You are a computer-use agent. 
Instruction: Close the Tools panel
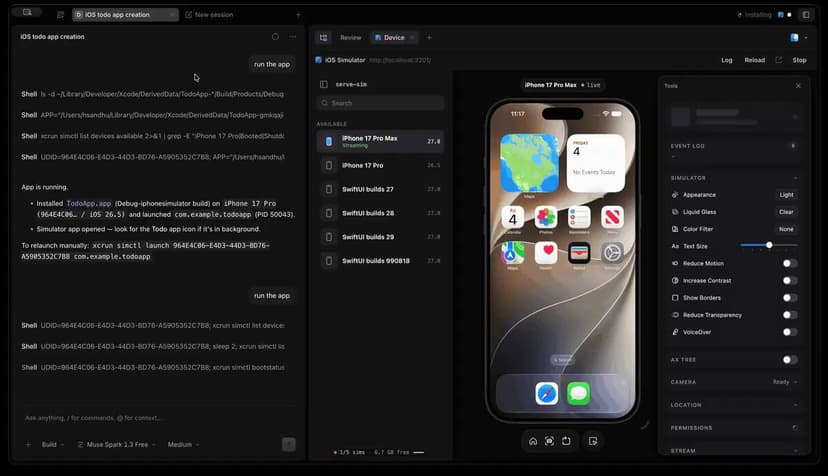(x=798, y=86)
